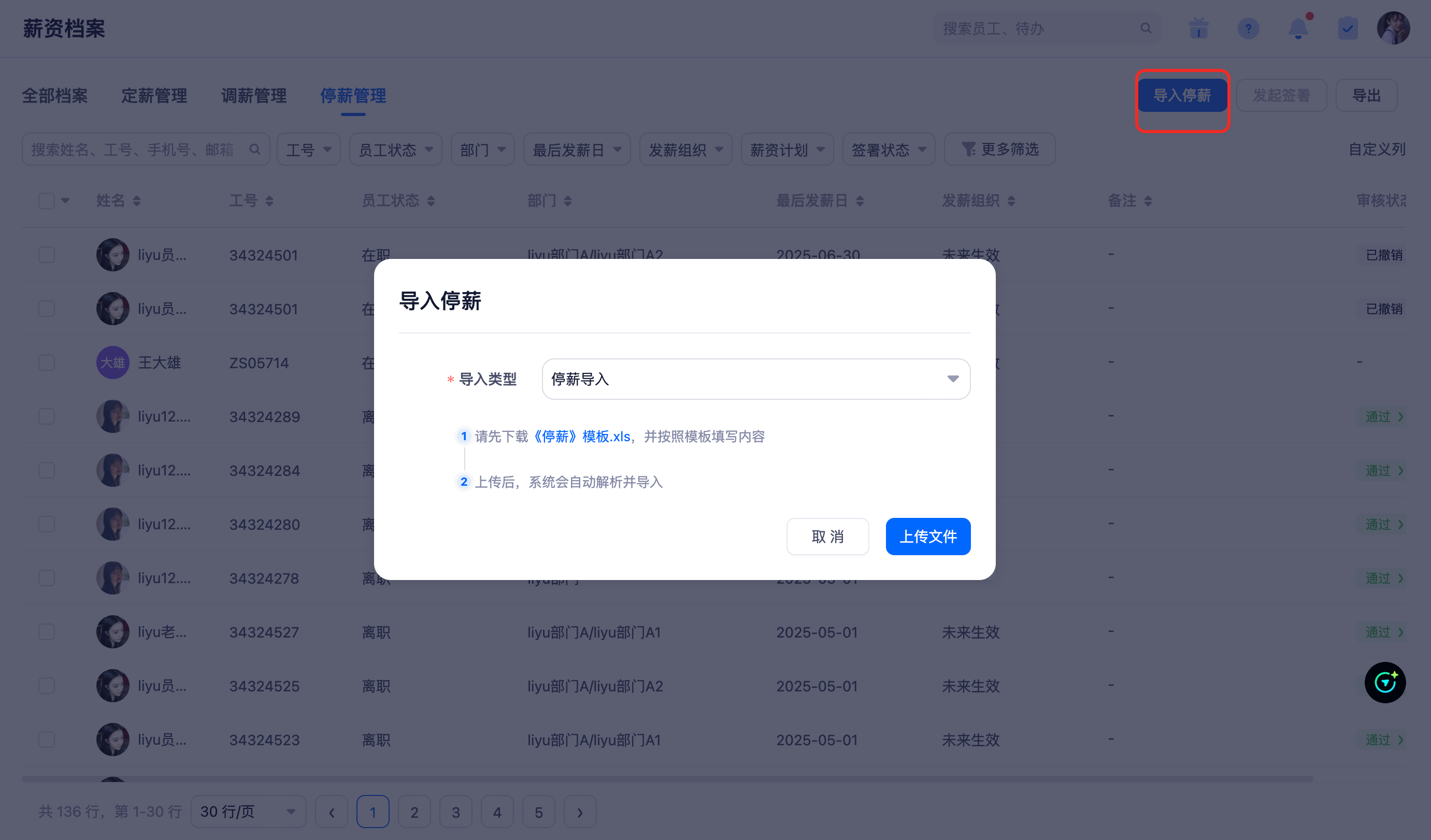Change the 30 行/页 page size dropdown
Image resolution: width=1431 pixels, height=840 pixels.
248,812
